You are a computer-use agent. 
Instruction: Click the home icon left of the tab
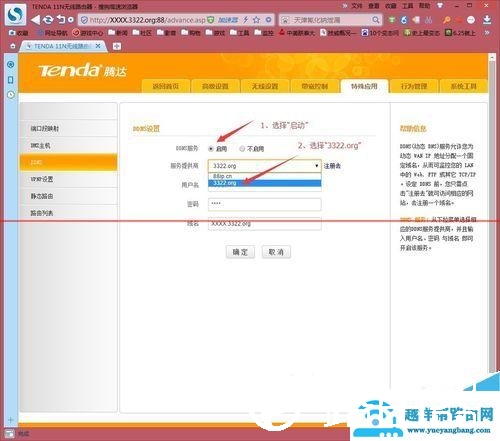(x=13, y=46)
